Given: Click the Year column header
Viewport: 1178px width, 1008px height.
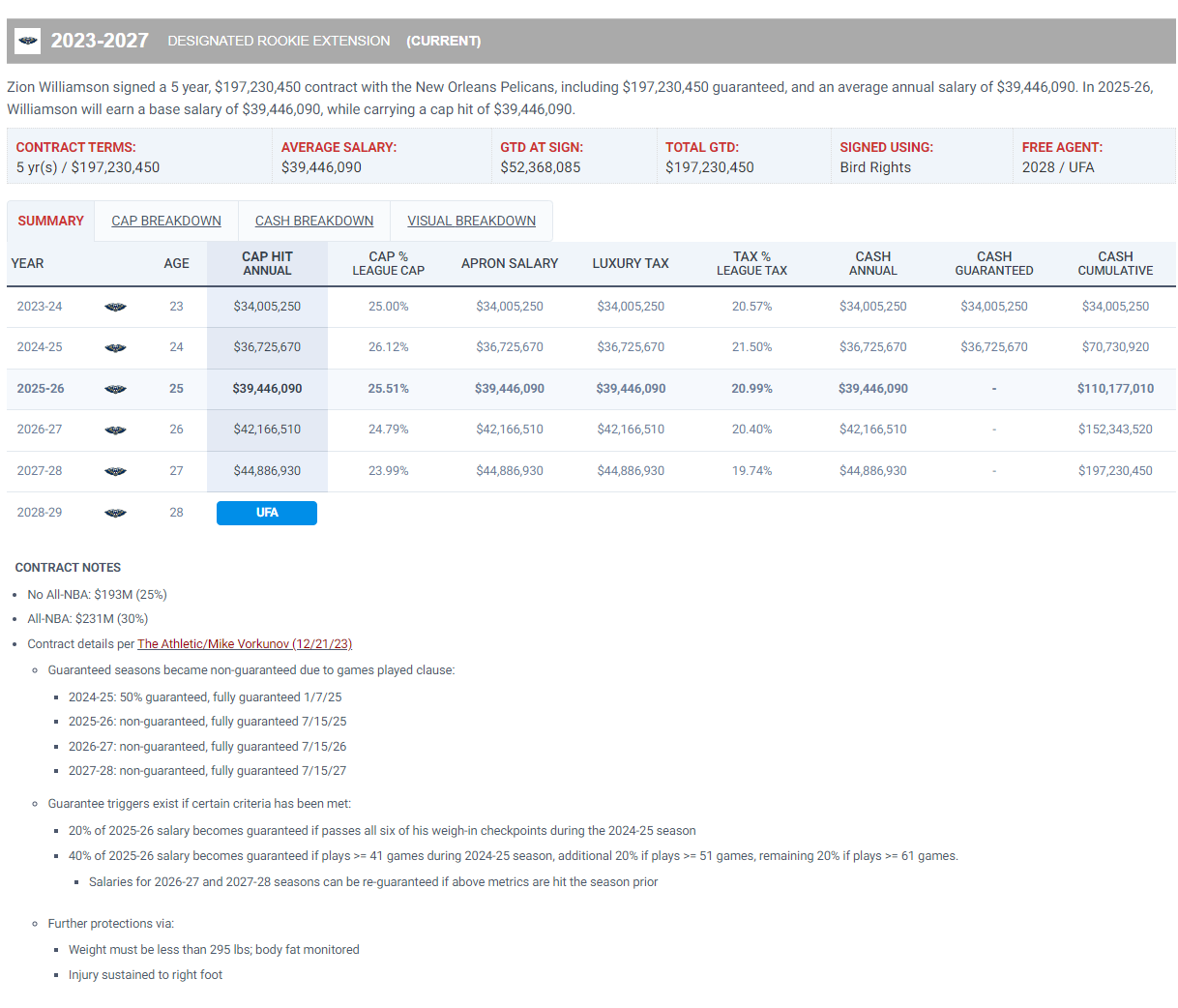Looking at the screenshot, I should click(x=27, y=263).
